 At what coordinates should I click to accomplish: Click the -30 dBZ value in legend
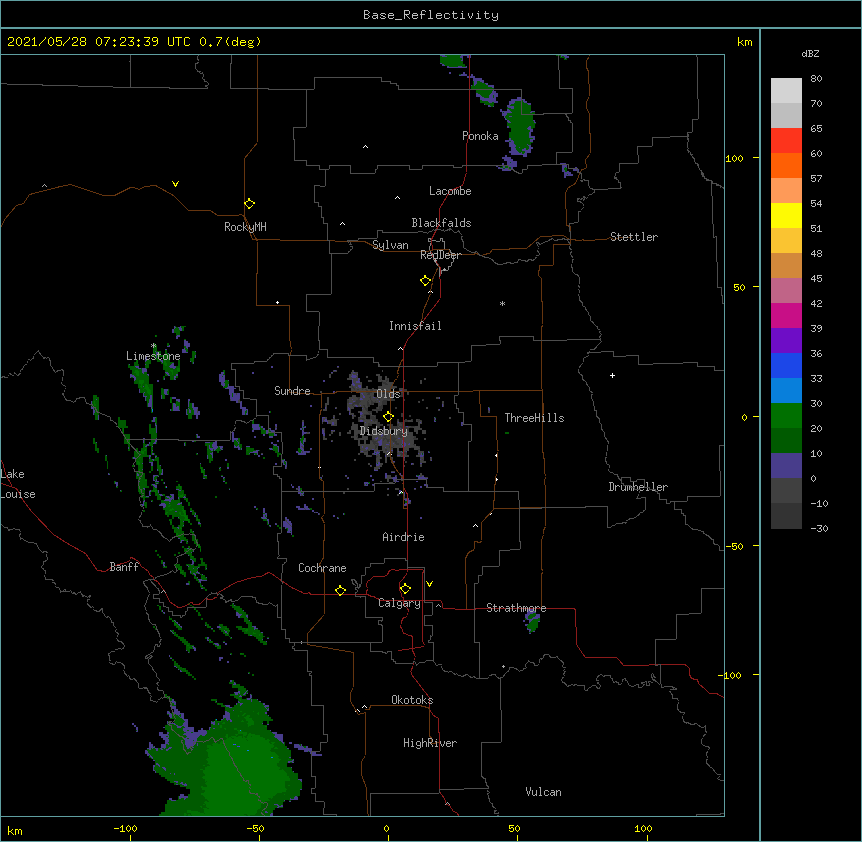[819, 528]
